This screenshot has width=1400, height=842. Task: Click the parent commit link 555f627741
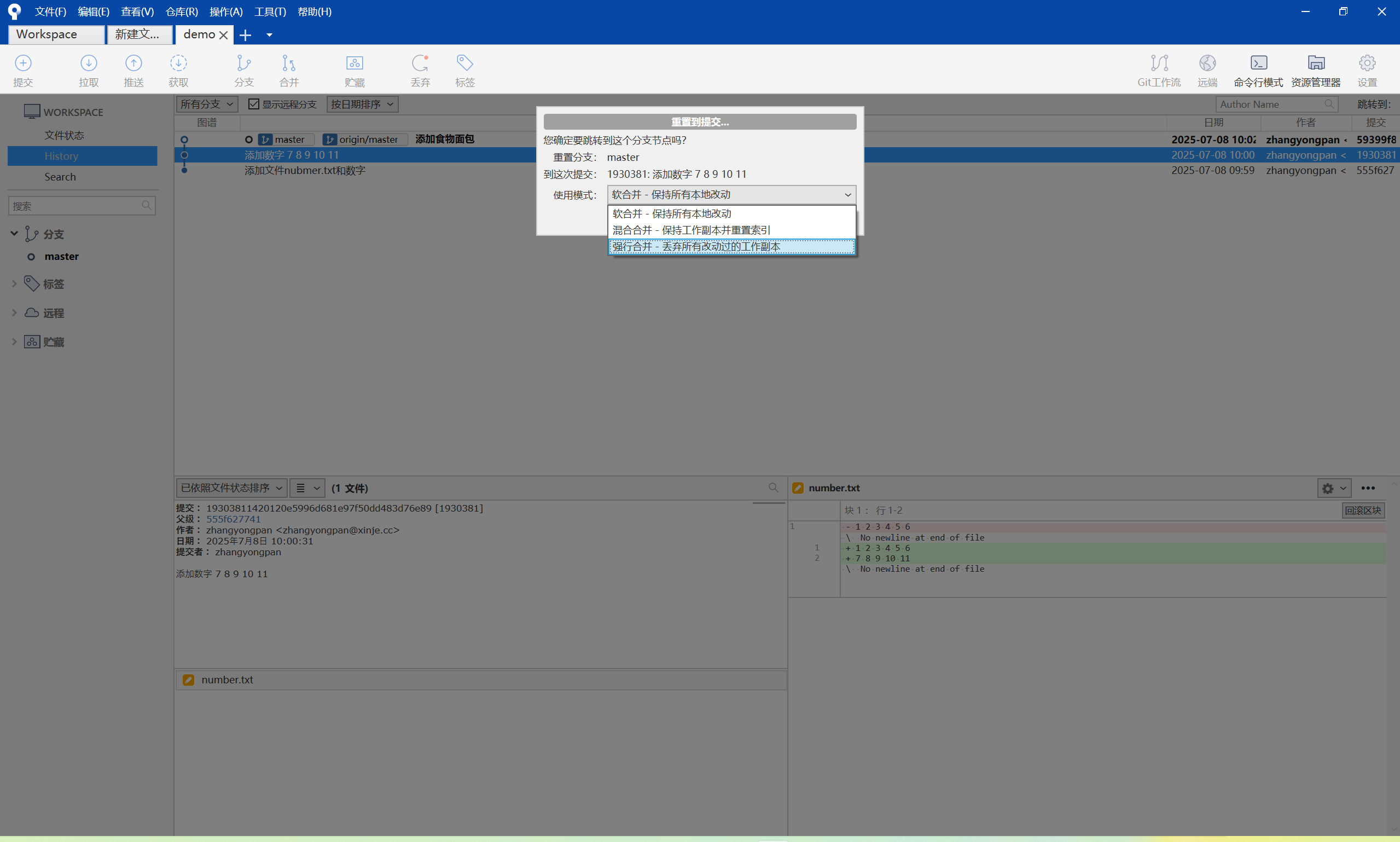tap(233, 519)
